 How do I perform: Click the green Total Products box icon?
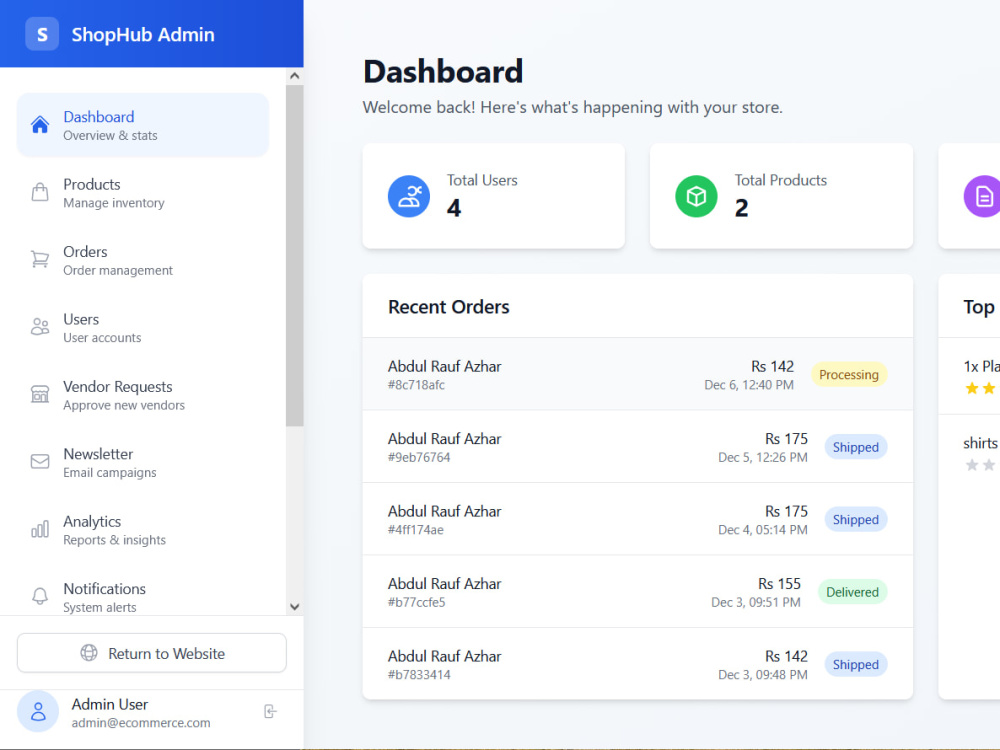pos(696,196)
